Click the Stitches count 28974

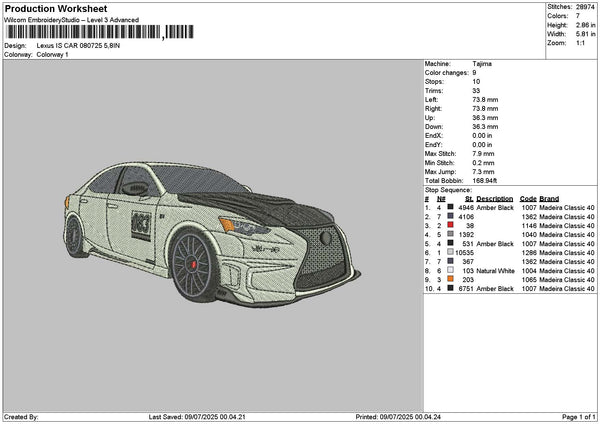583,7
